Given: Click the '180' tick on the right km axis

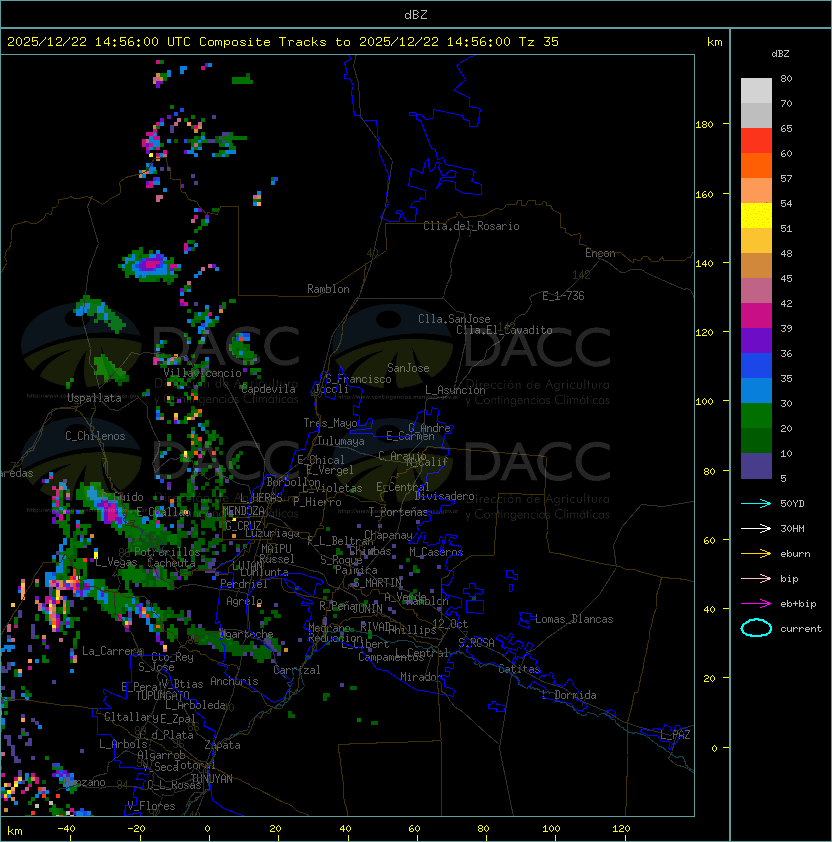Looking at the screenshot, I should tap(704, 125).
